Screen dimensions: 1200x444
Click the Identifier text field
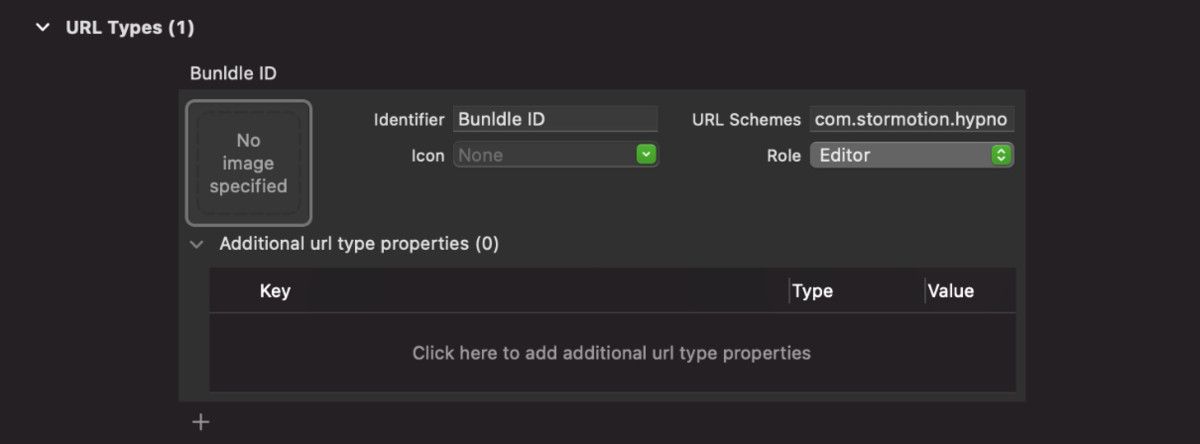[x=555, y=119]
